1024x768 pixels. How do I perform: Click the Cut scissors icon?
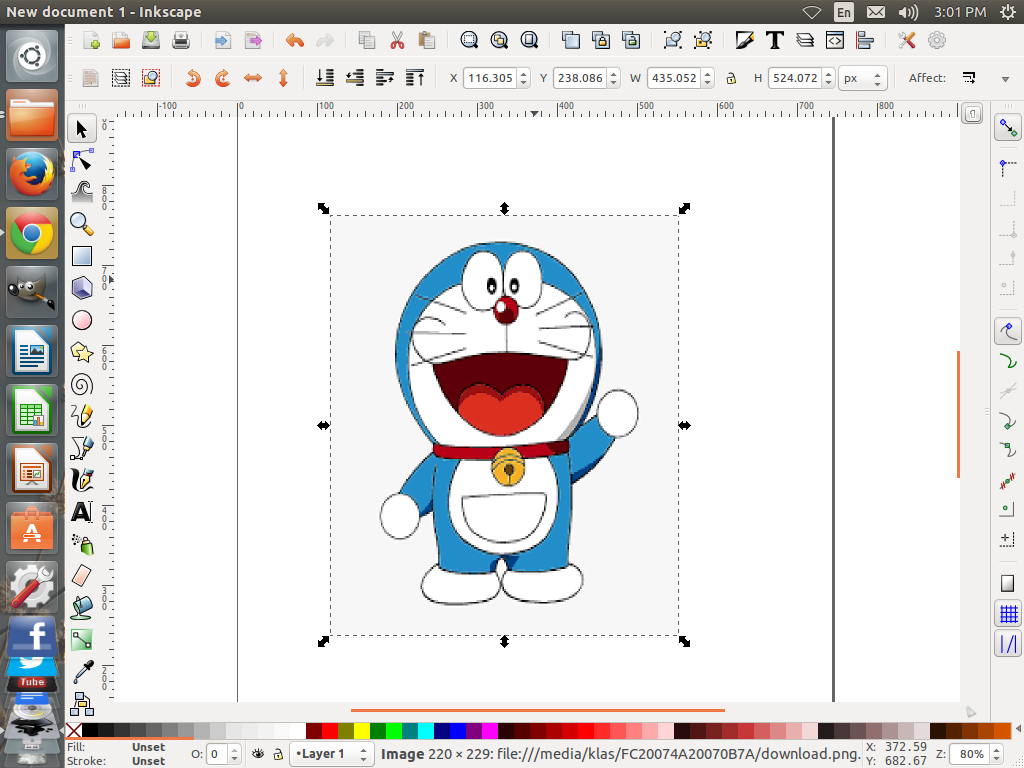(x=397, y=41)
